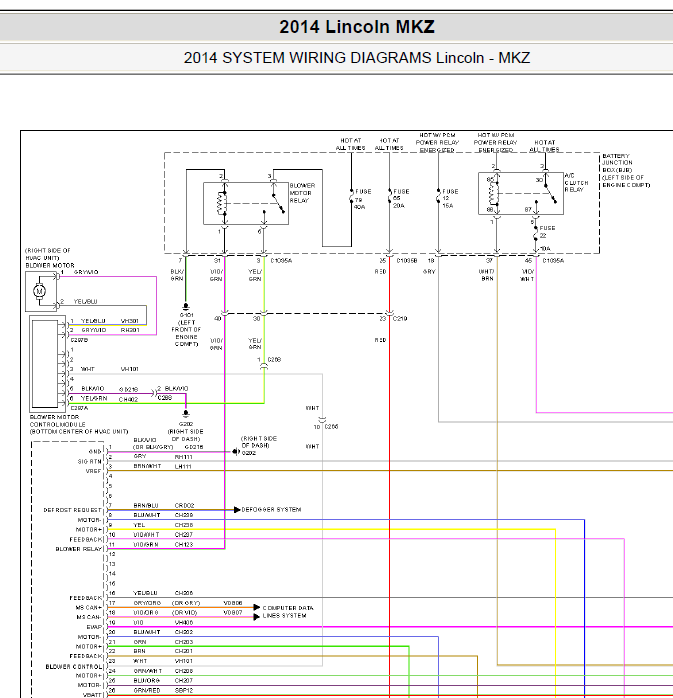Screen dimensions: 673x698
Task: Click the DEFOGGER SYSTEM text label
Action: pyautogui.click(x=271, y=509)
